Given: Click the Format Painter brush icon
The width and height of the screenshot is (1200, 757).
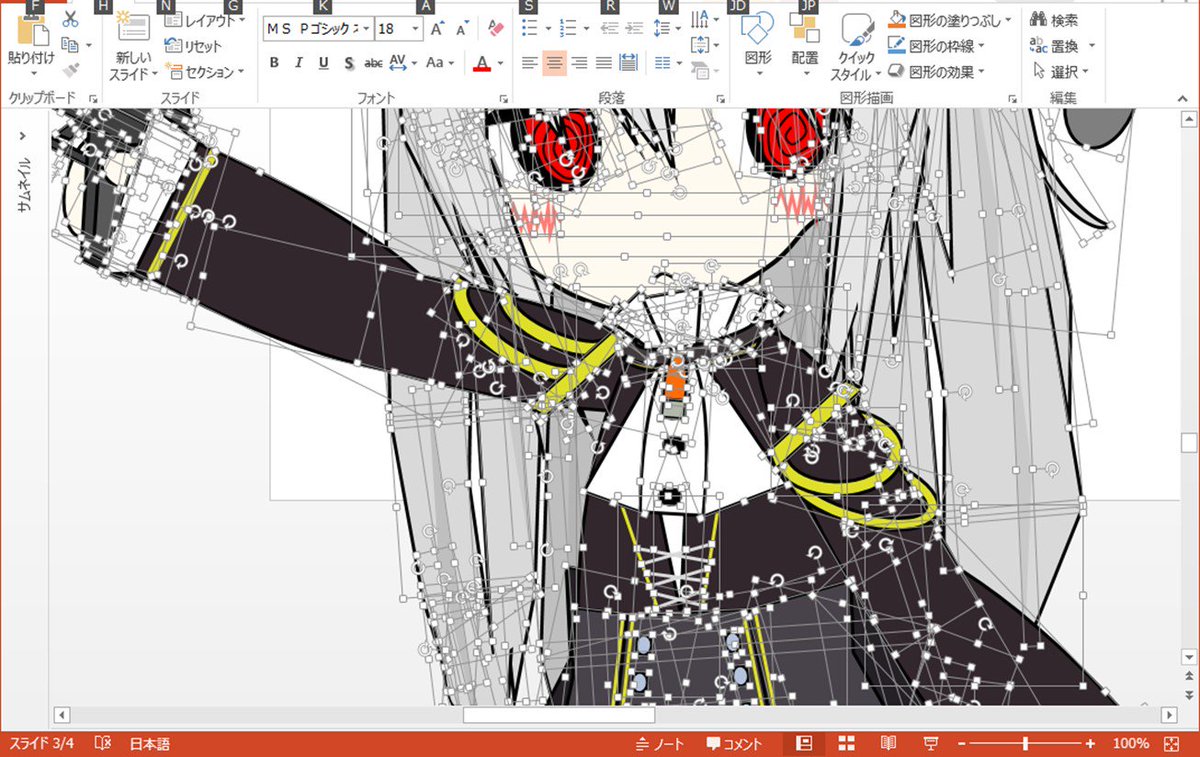Looking at the screenshot, I should pos(70,70).
